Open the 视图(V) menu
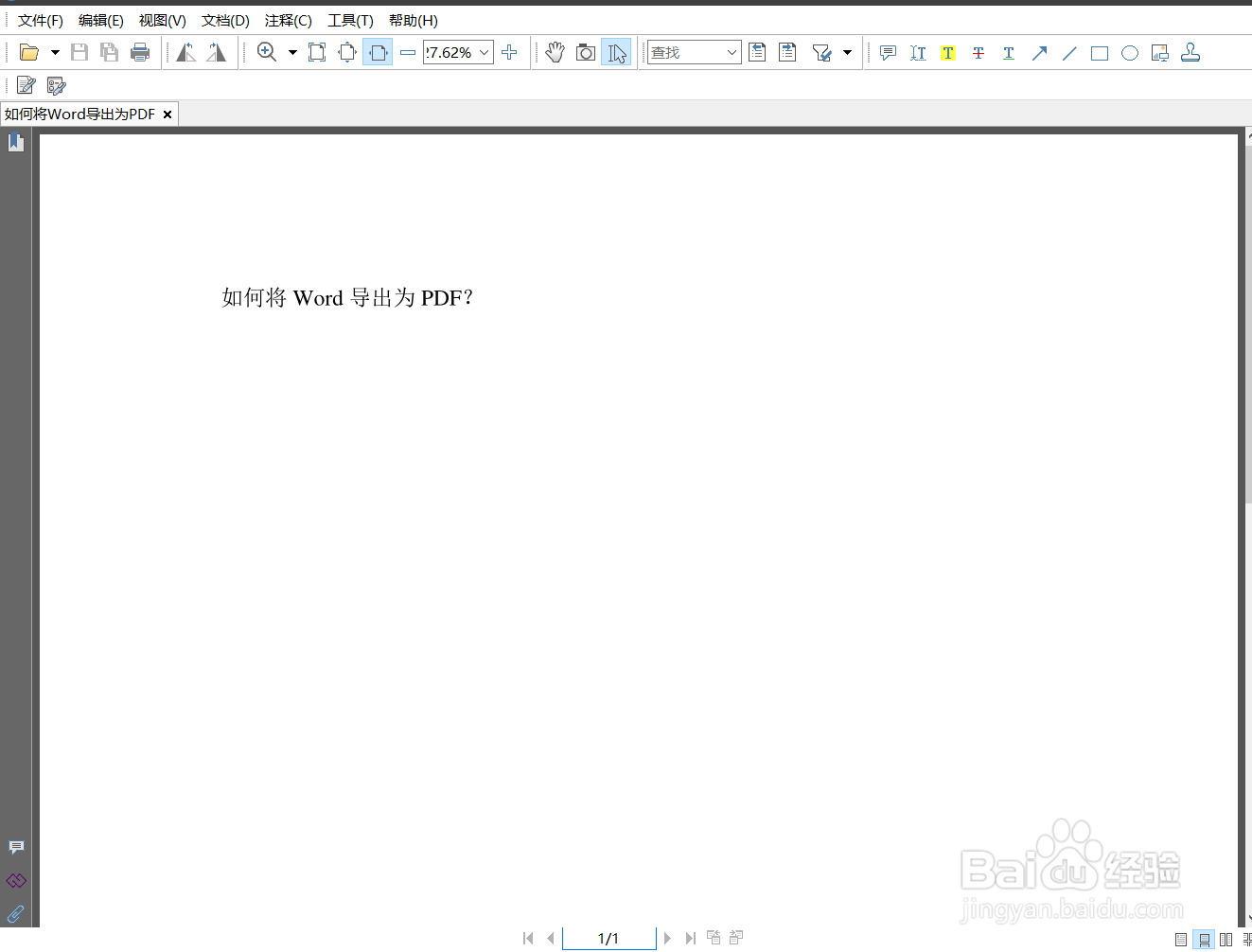 [x=163, y=21]
